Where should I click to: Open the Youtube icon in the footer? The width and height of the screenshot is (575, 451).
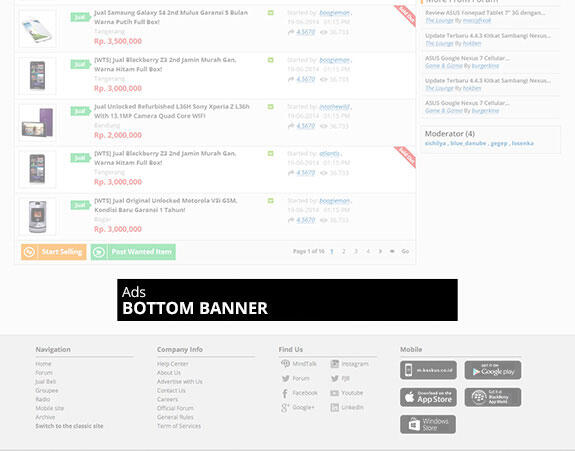click(334, 393)
